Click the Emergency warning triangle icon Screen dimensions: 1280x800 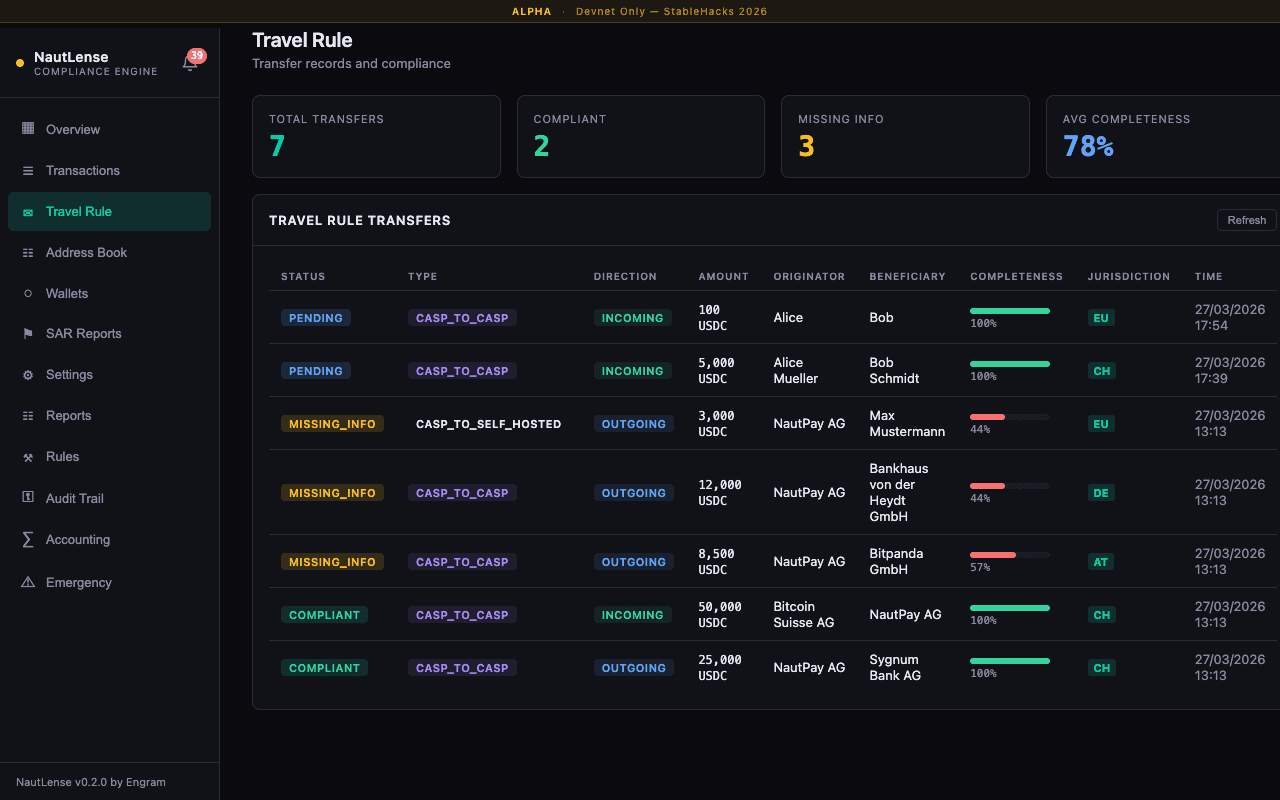click(x=28, y=582)
